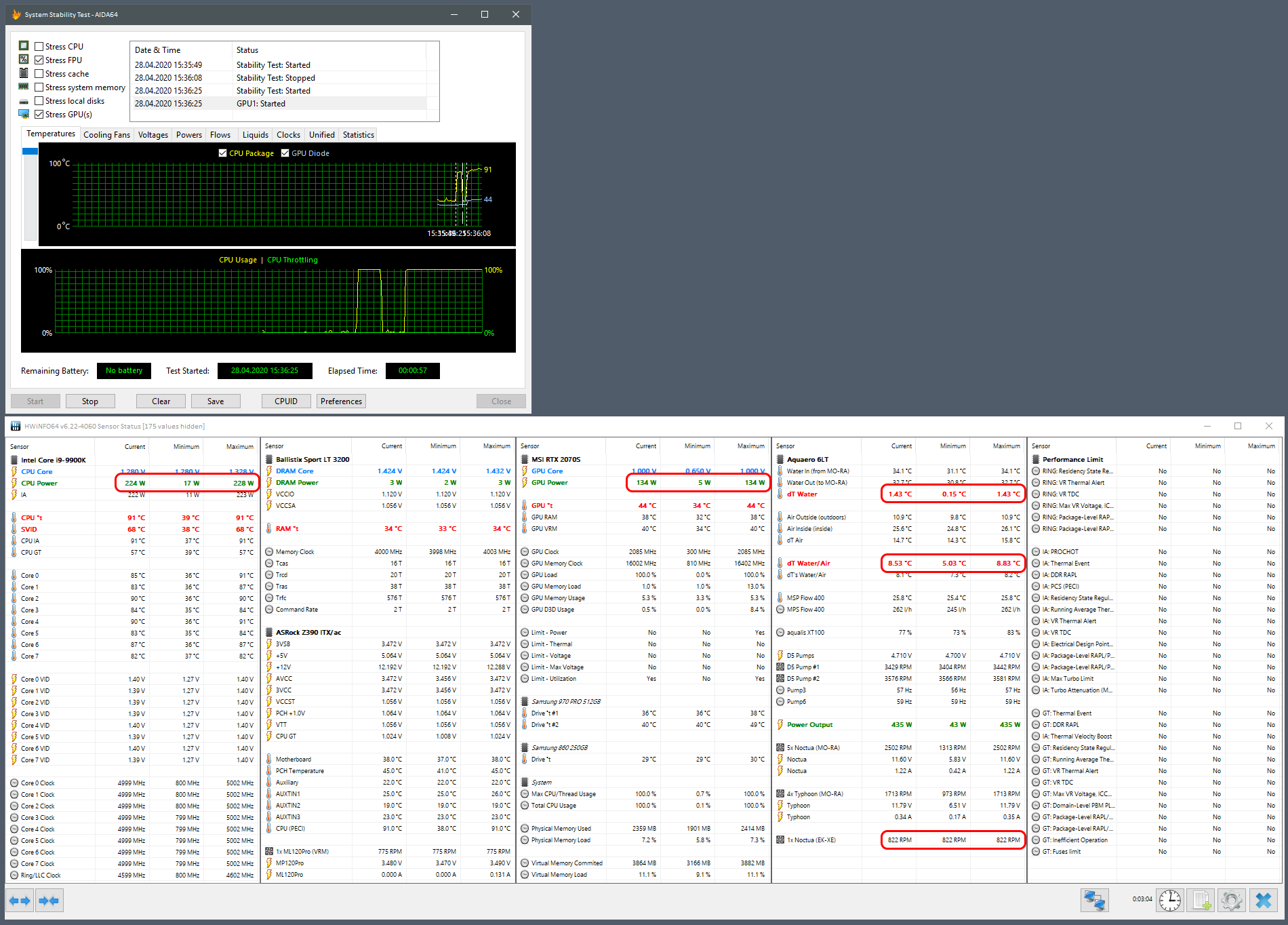Click the thermometer icon beside PCH Temperature

pyautogui.click(x=269, y=770)
